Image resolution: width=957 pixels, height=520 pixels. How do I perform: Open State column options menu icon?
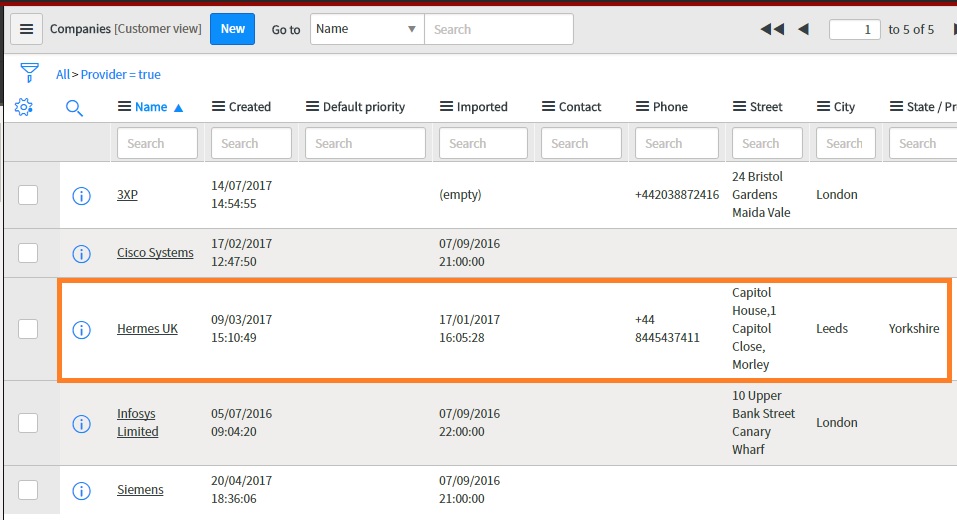(x=896, y=107)
